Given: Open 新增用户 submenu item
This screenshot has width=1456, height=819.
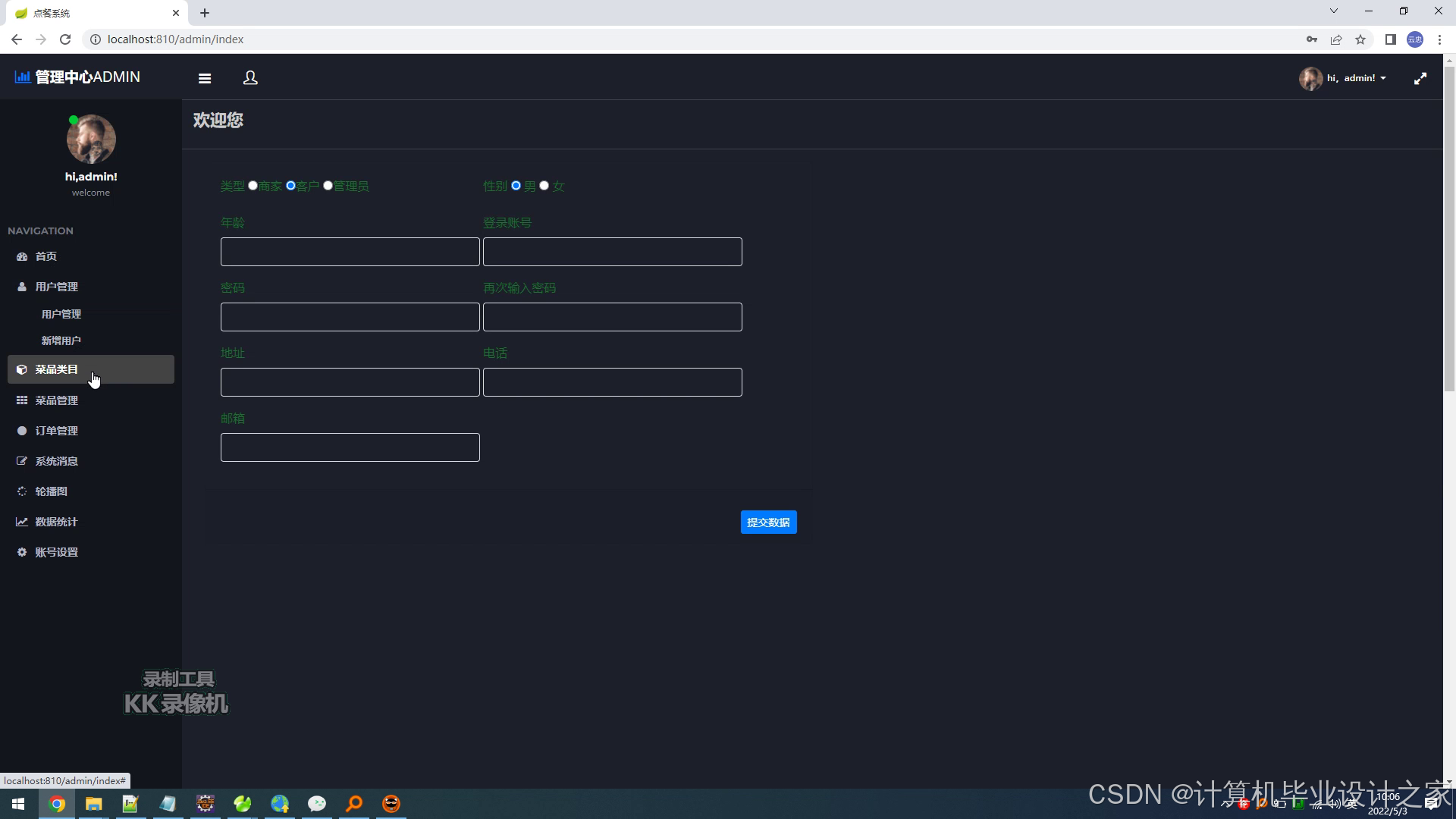Looking at the screenshot, I should [x=61, y=340].
